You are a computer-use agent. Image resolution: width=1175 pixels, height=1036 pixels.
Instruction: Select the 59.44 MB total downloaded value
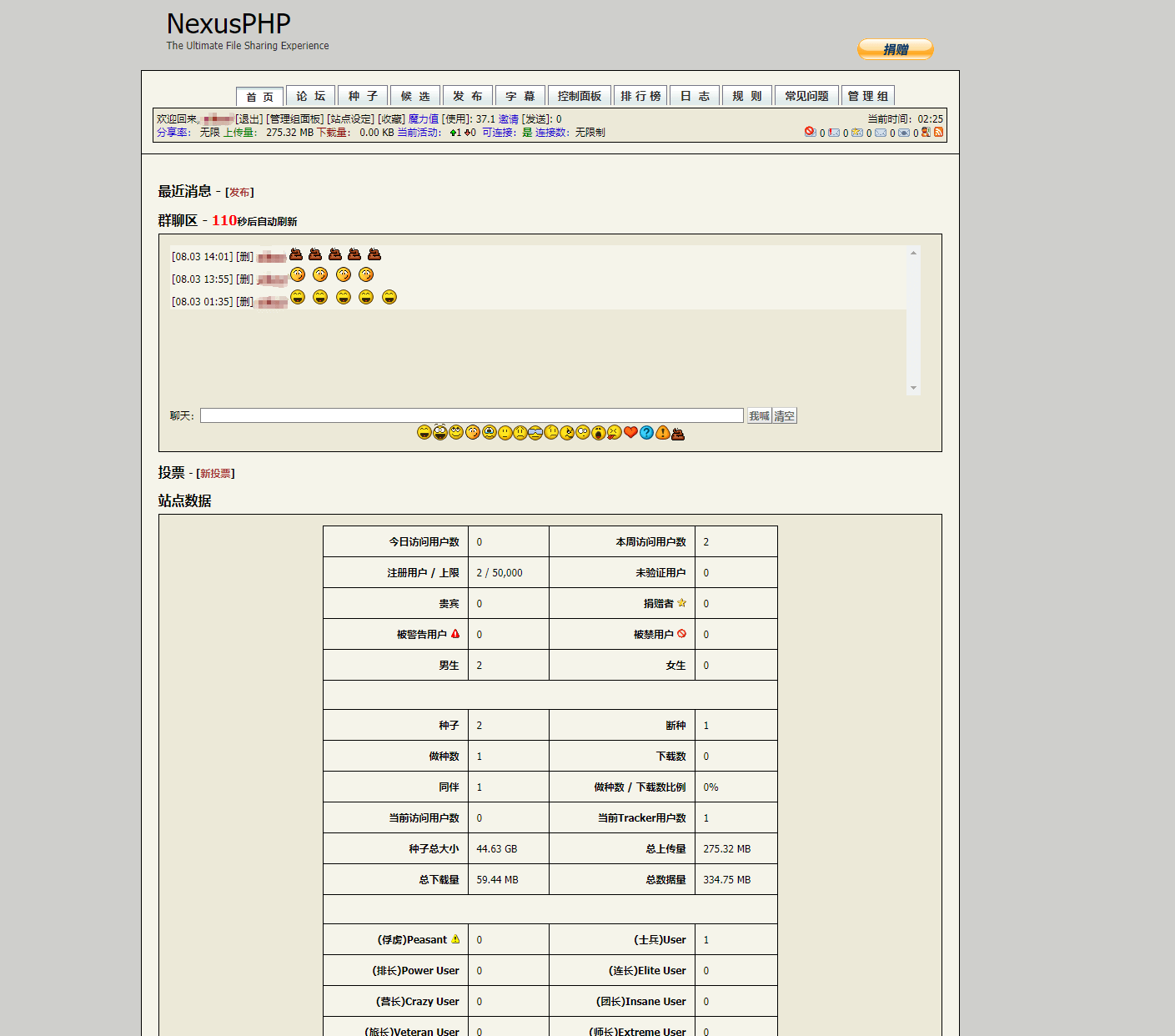498,880
